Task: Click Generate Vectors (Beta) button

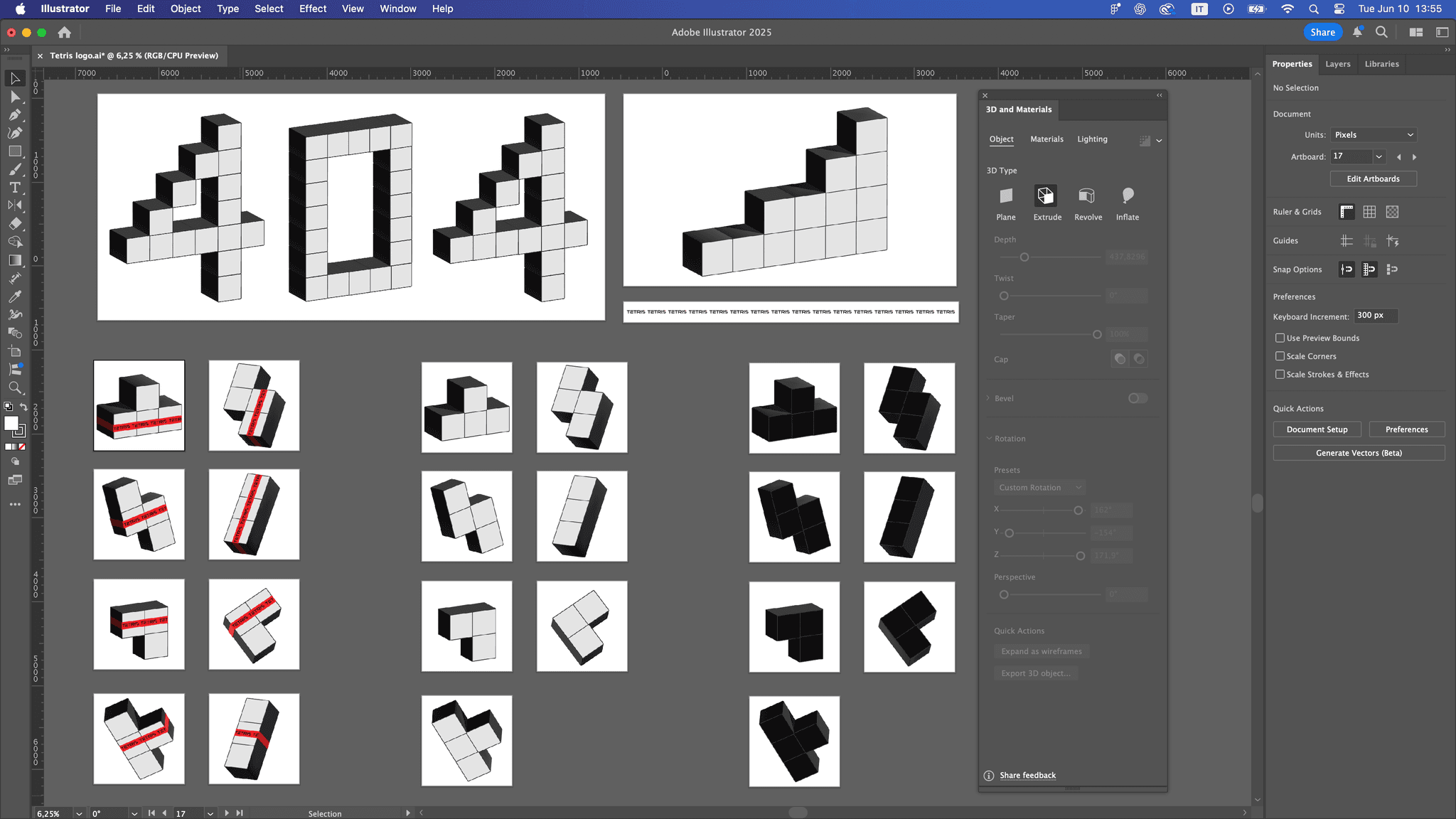Action: pyautogui.click(x=1358, y=453)
